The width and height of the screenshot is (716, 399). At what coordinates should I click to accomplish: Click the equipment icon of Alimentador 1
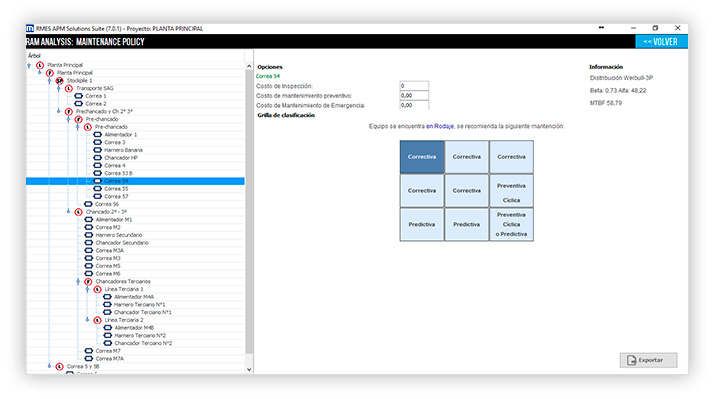click(x=97, y=135)
